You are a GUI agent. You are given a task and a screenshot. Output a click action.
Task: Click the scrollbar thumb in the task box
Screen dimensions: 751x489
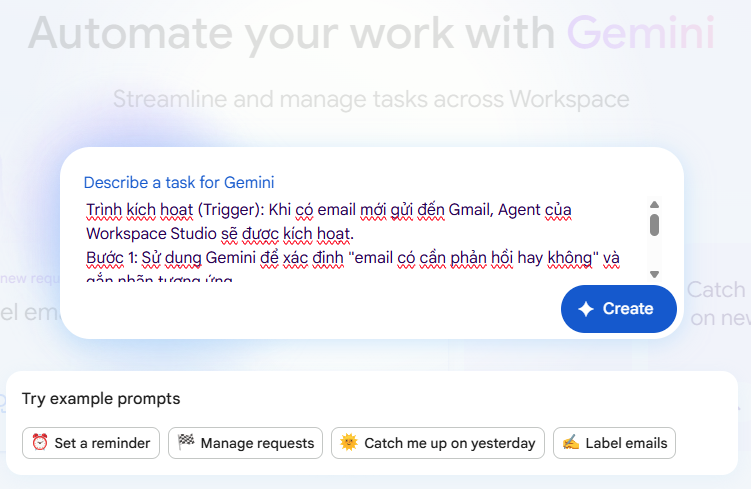pos(654,225)
